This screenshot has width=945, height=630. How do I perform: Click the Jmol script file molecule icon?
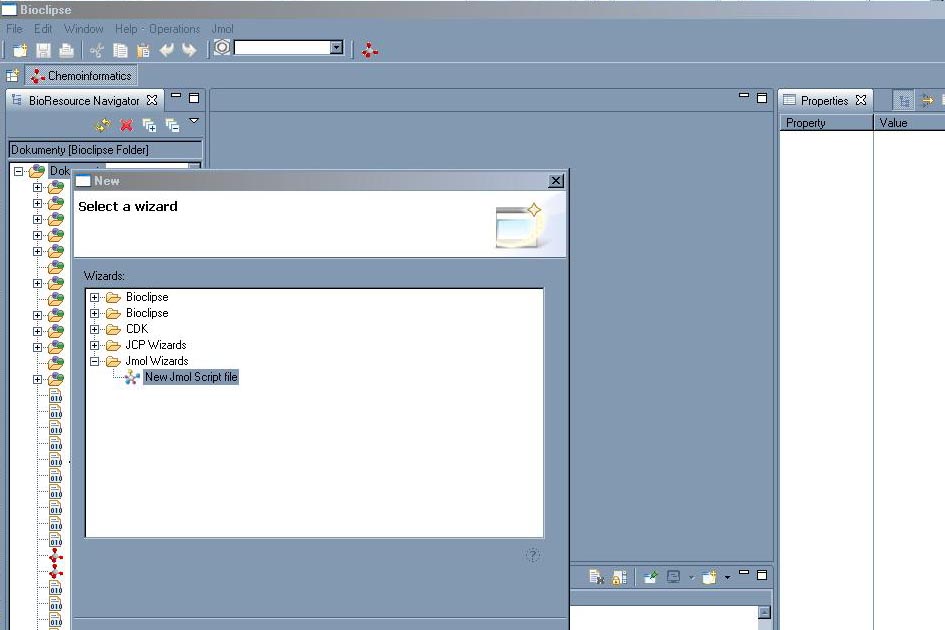pyautogui.click(x=132, y=377)
